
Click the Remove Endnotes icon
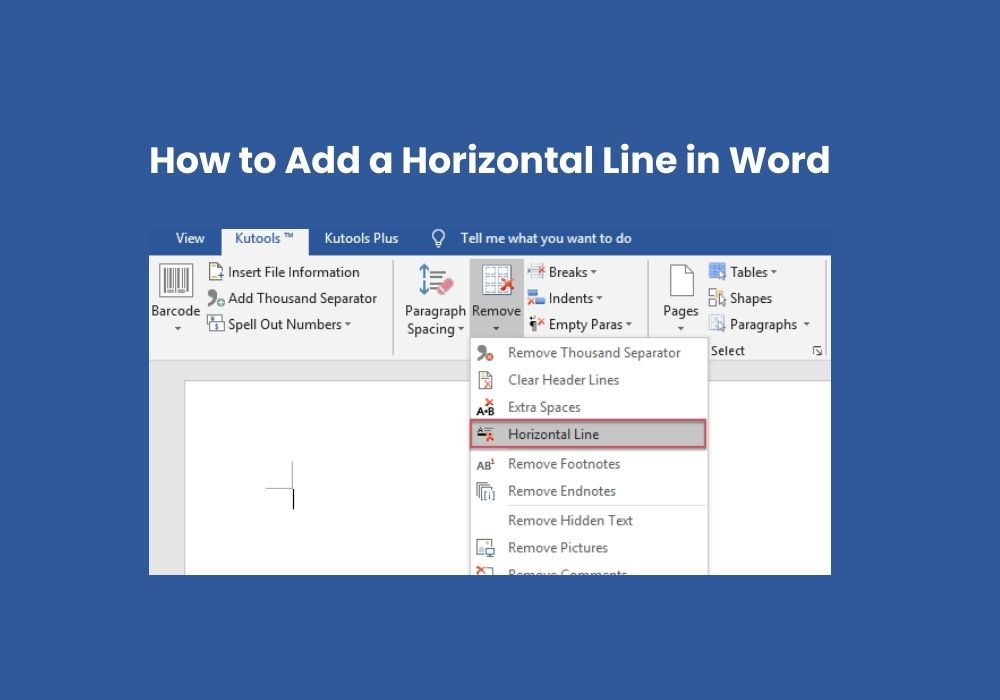coord(485,492)
